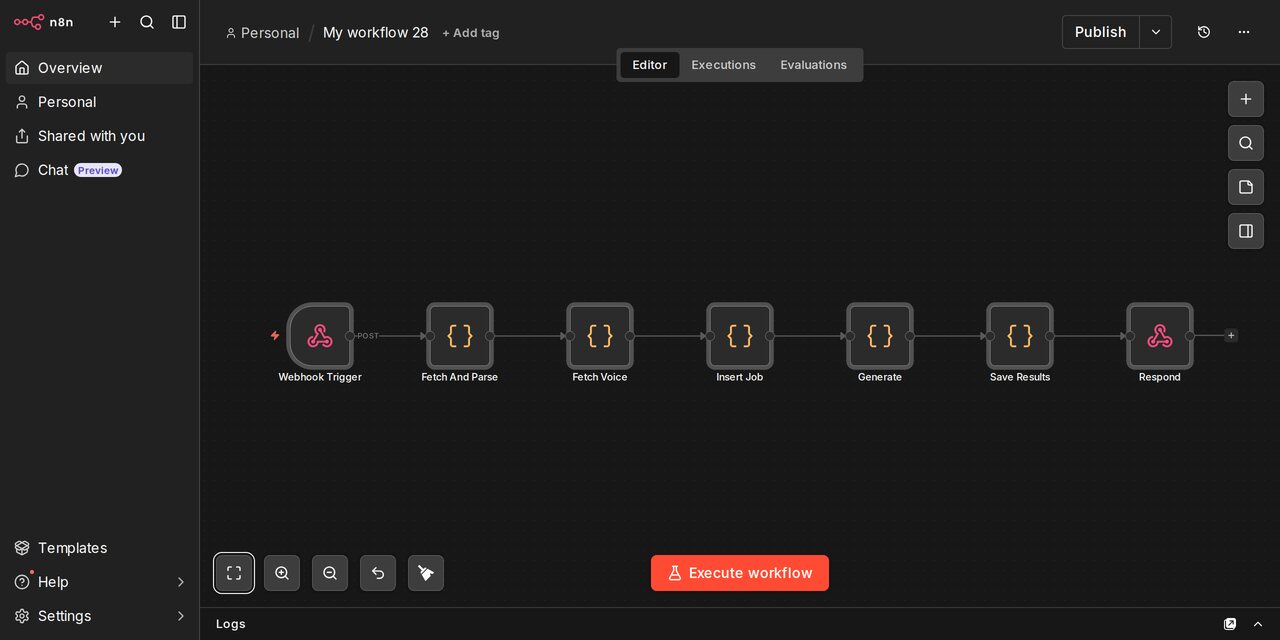Add a node with canvas plus button
This screenshot has width=1280, height=640.
pos(1246,99)
